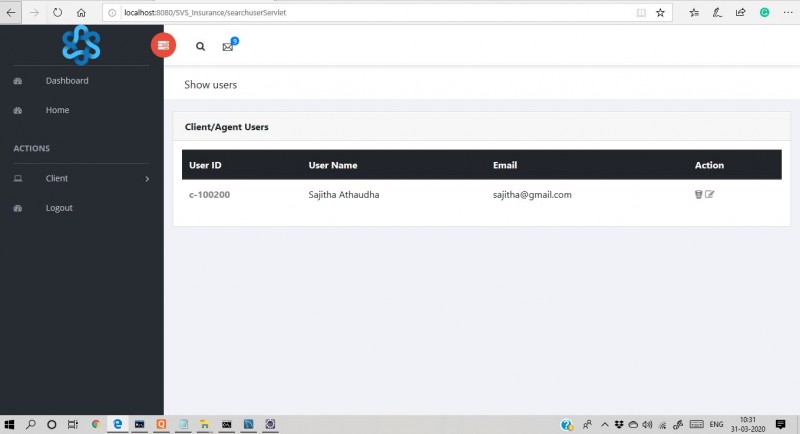Click the Dropbox tray icon
Image resolution: width=800 pixels, height=434 pixels.
click(619, 424)
